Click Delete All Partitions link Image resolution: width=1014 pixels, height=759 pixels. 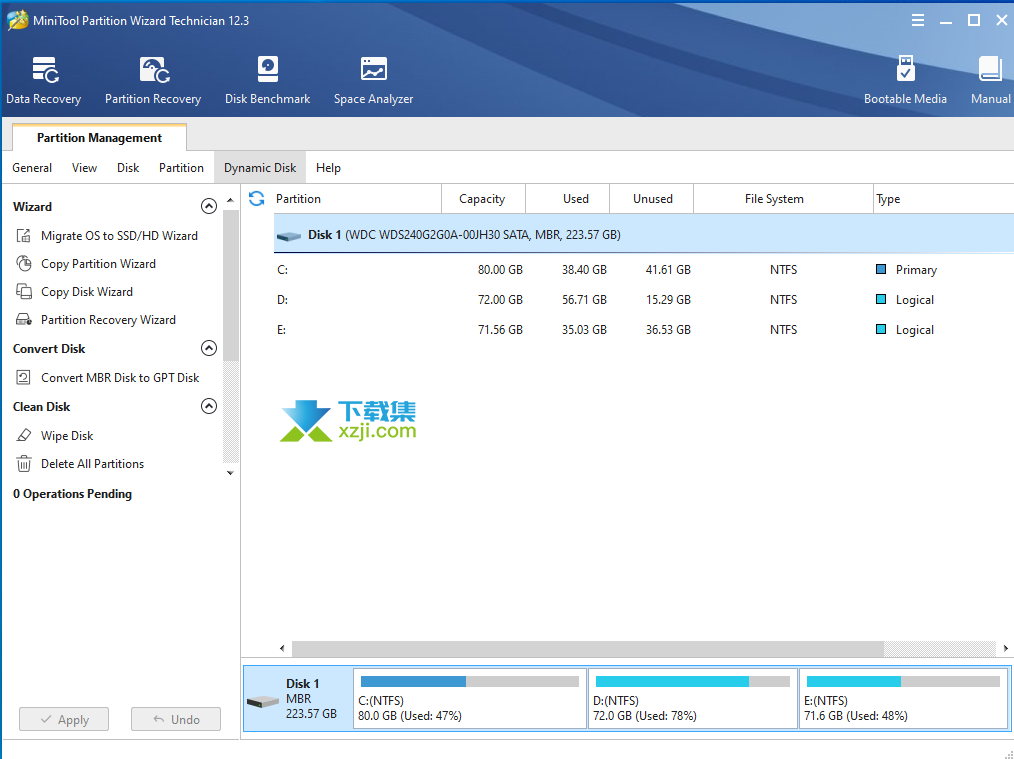coord(92,464)
